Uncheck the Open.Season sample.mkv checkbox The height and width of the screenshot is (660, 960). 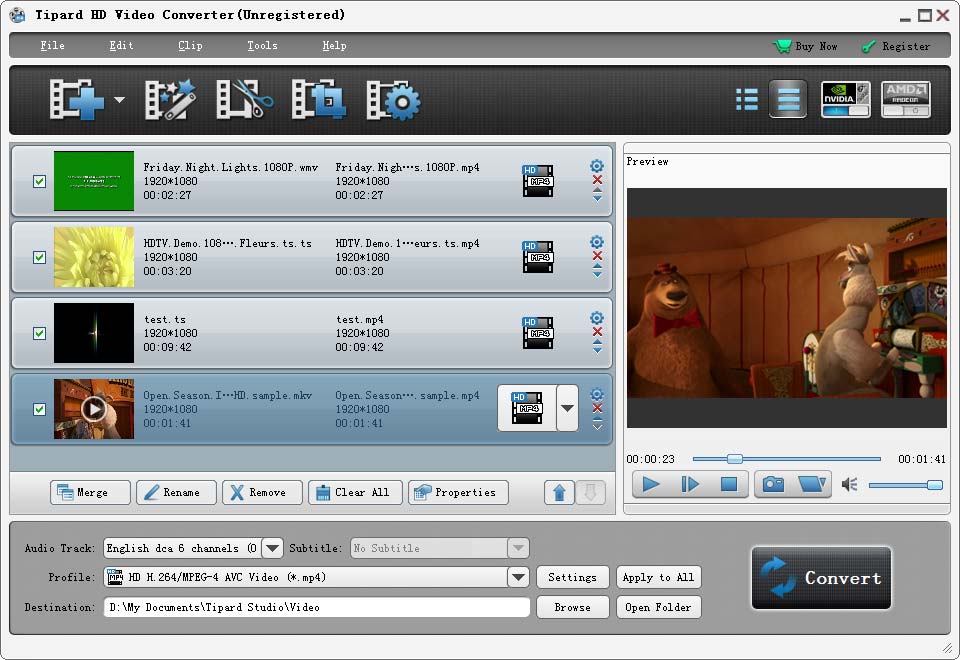click(40, 409)
